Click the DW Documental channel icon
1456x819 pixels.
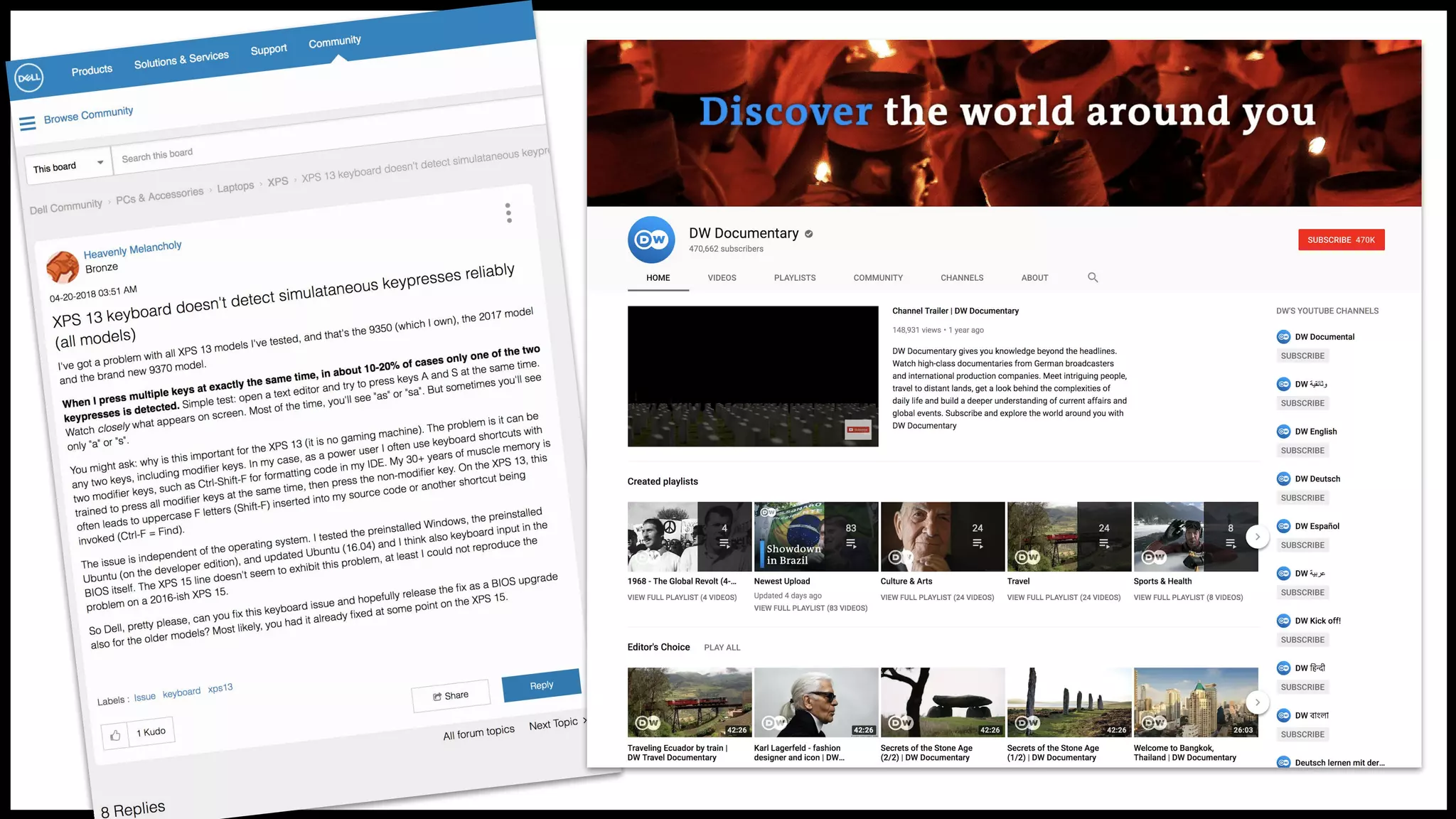pos(1283,337)
